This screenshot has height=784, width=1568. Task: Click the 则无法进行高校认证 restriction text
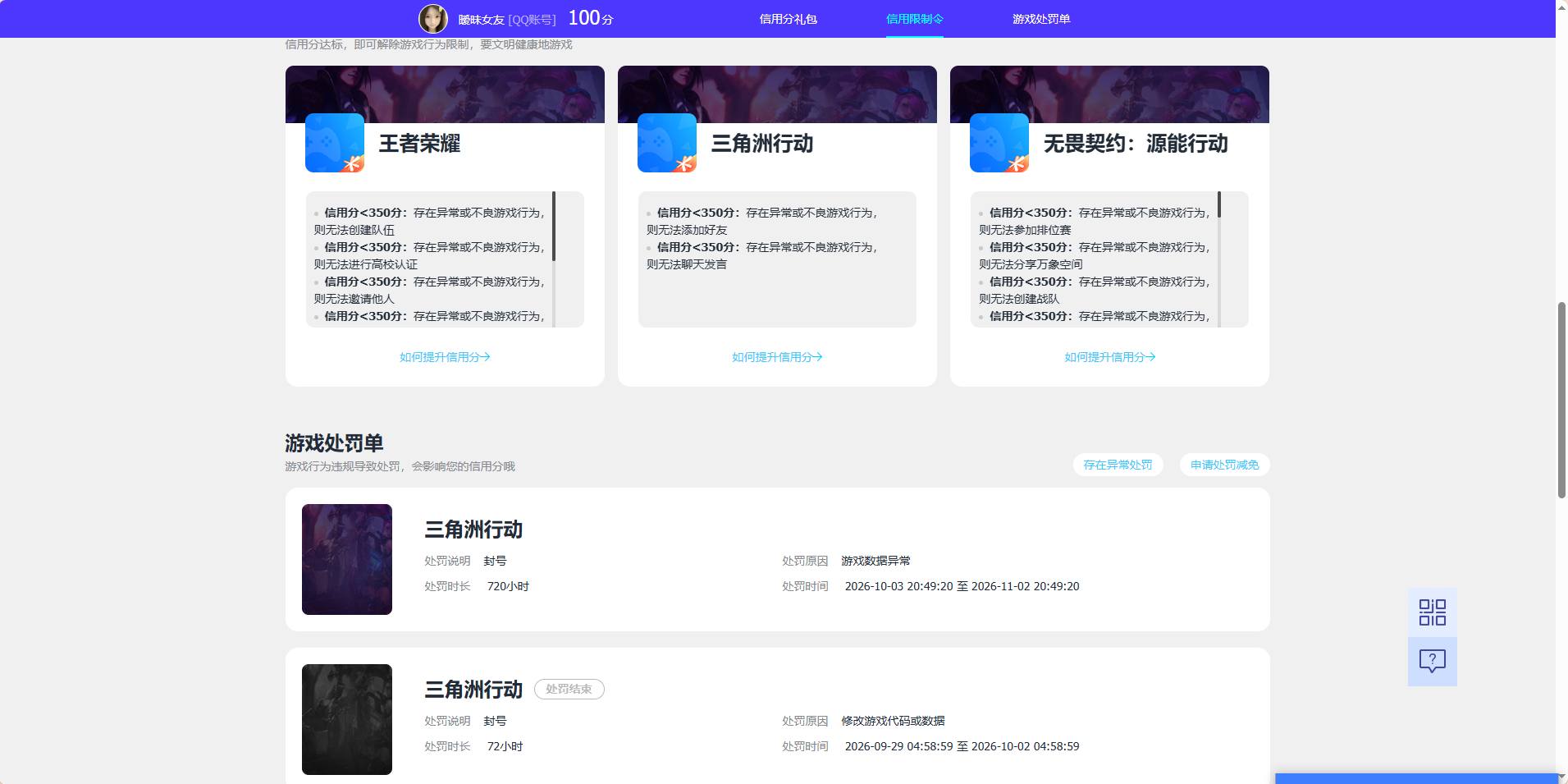(366, 264)
